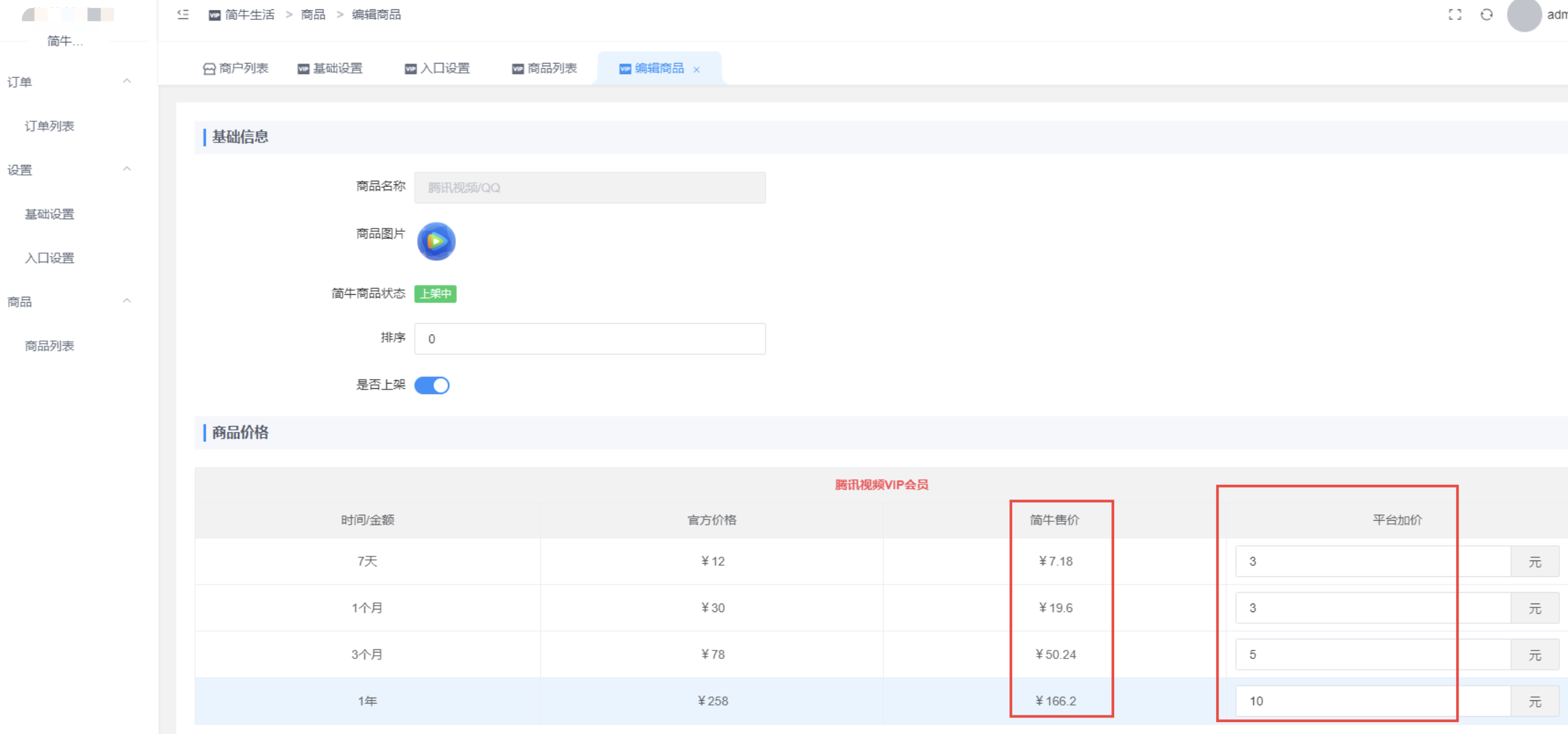Edit the 平台加价 field for 1年

click(1373, 701)
